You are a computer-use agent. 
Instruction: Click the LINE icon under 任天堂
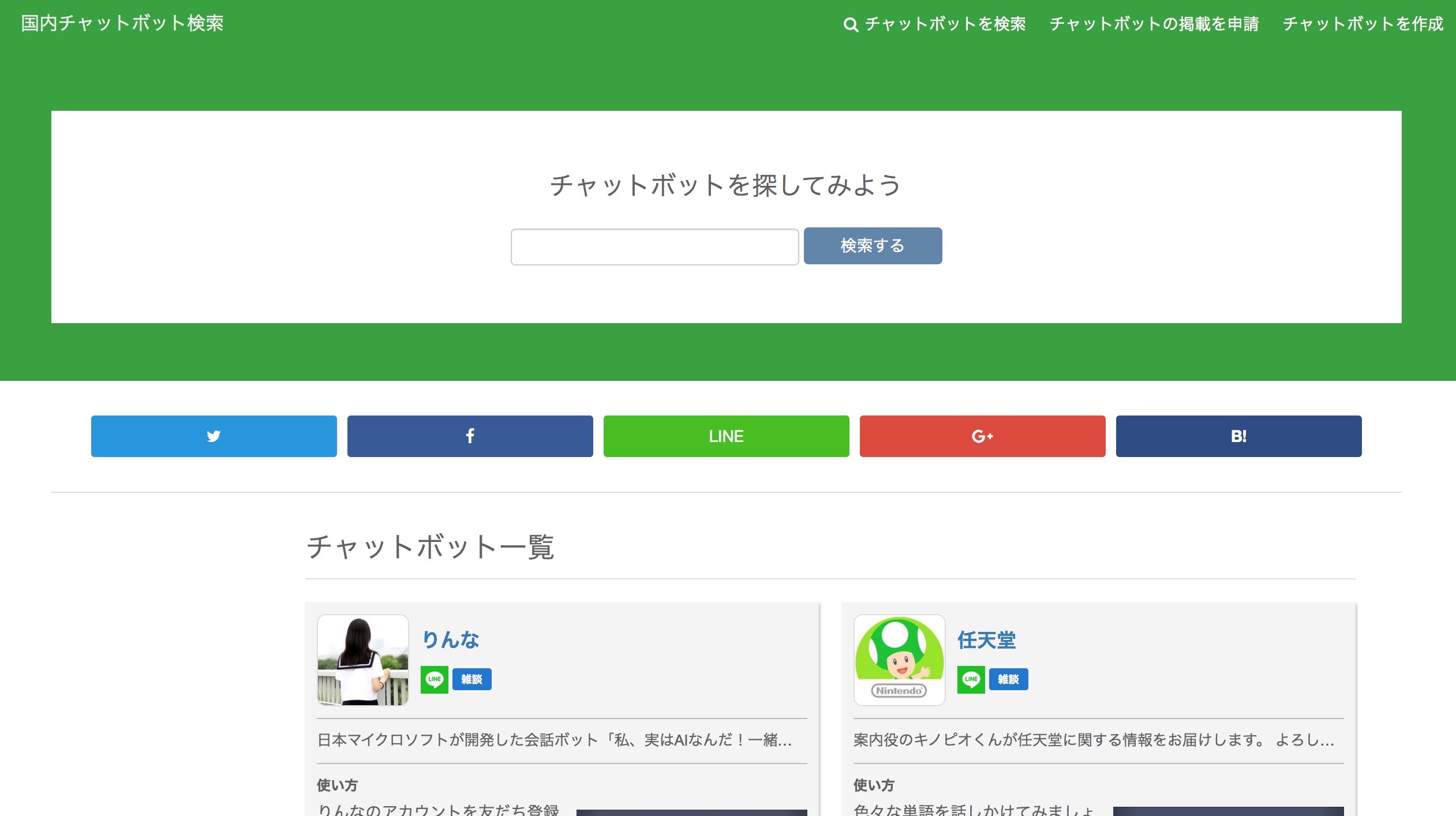tap(971, 679)
